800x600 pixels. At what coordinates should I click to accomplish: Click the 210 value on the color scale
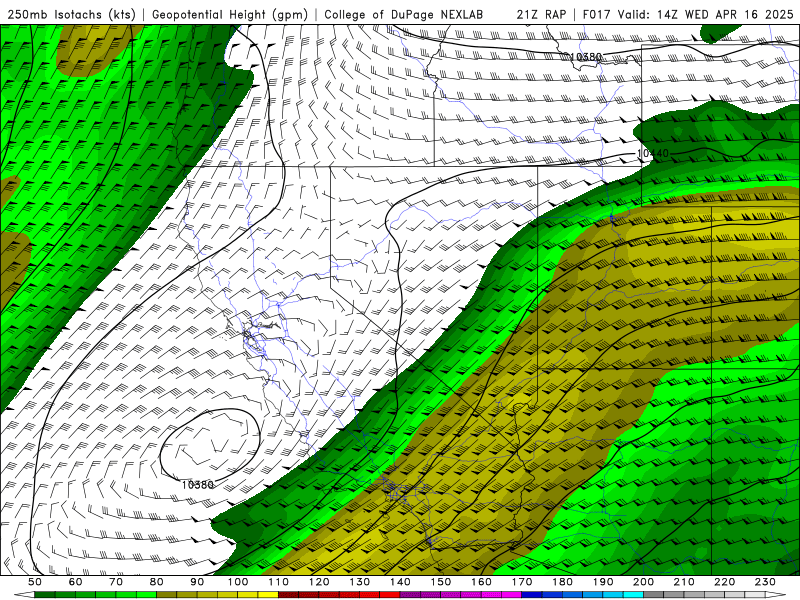(x=684, y=581)
